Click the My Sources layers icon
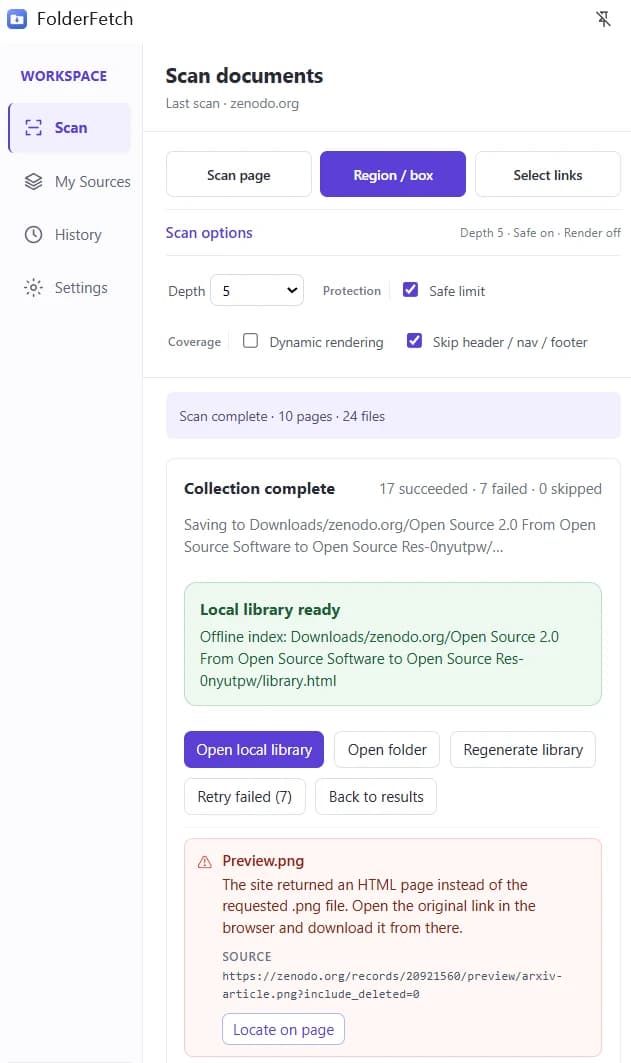The image size is (631, 1063). click(x=33, y=182)
